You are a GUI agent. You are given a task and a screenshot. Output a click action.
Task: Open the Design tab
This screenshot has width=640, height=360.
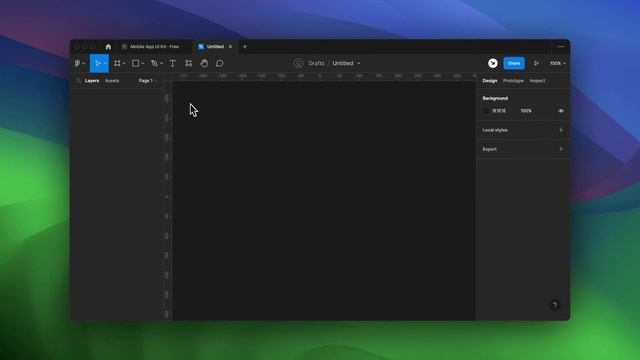tap(490, 81)
